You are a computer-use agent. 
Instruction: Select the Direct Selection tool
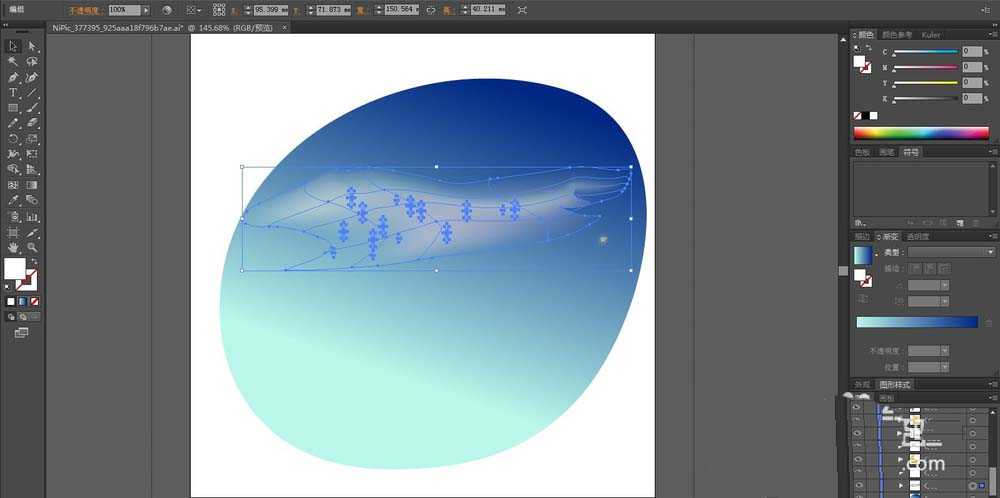click(32, 46)
